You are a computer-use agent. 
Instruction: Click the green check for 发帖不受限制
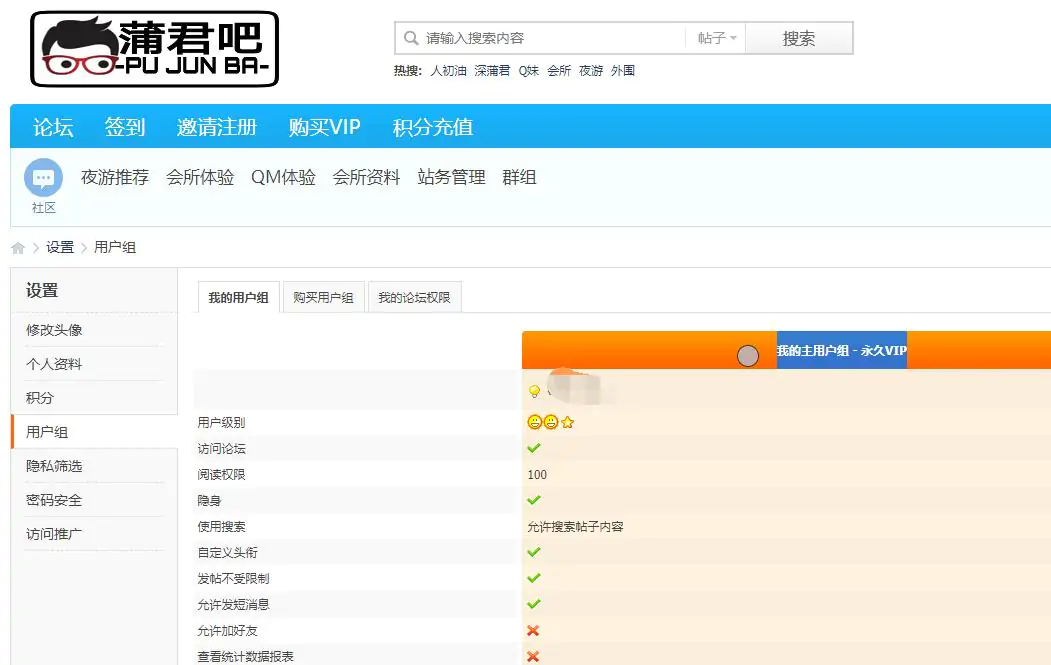[534, 578]
